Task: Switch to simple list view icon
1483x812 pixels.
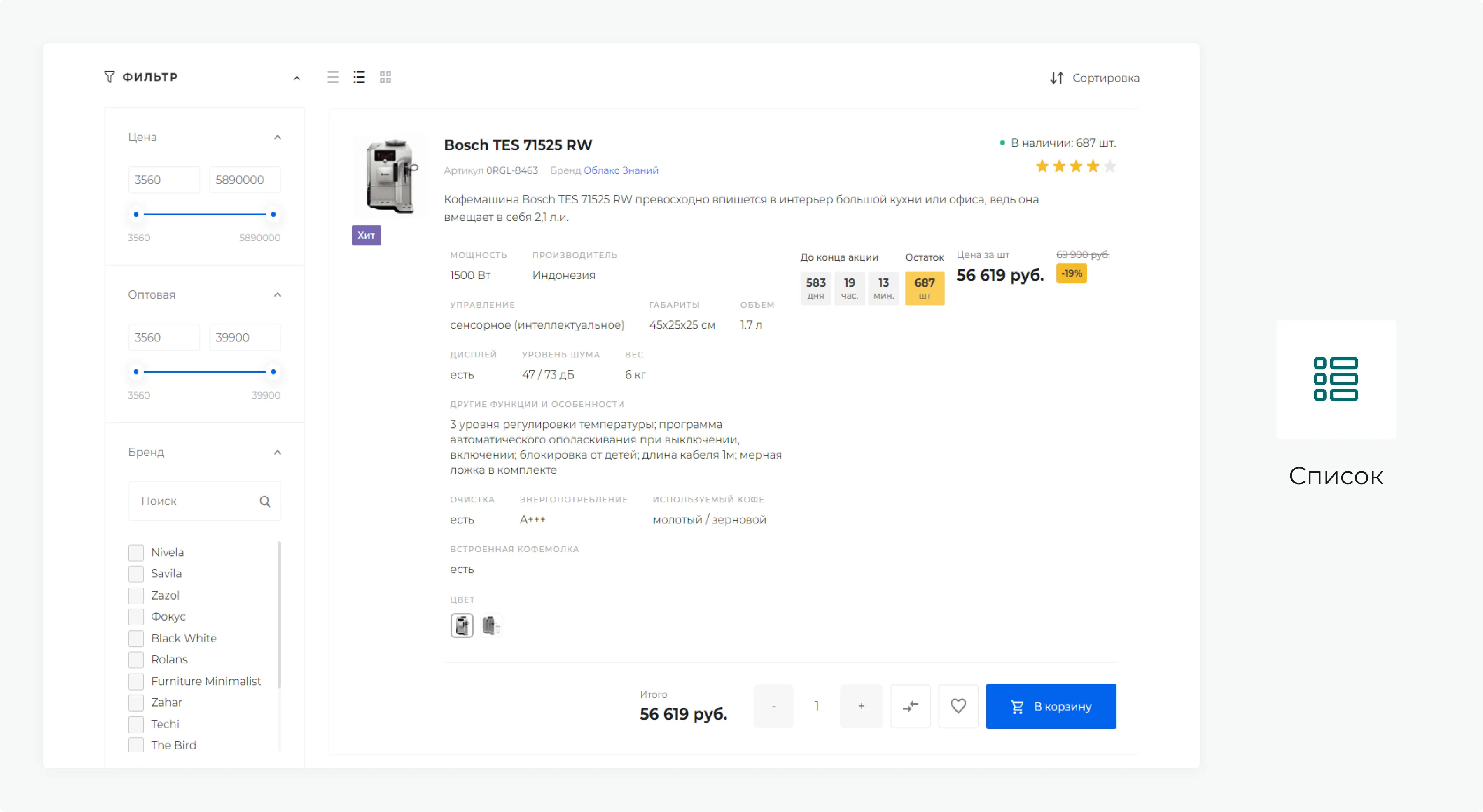Action: [x=333, y=77]
